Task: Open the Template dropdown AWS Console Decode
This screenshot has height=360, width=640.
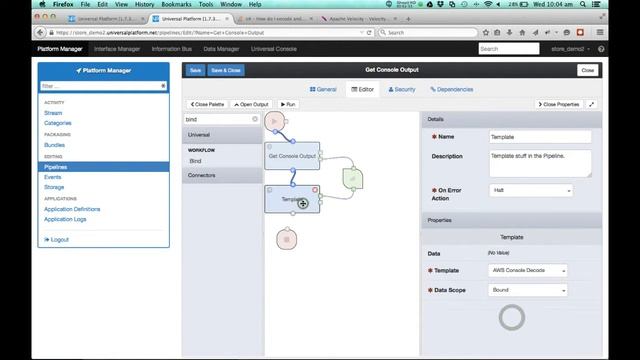Action: pos(528,270)
